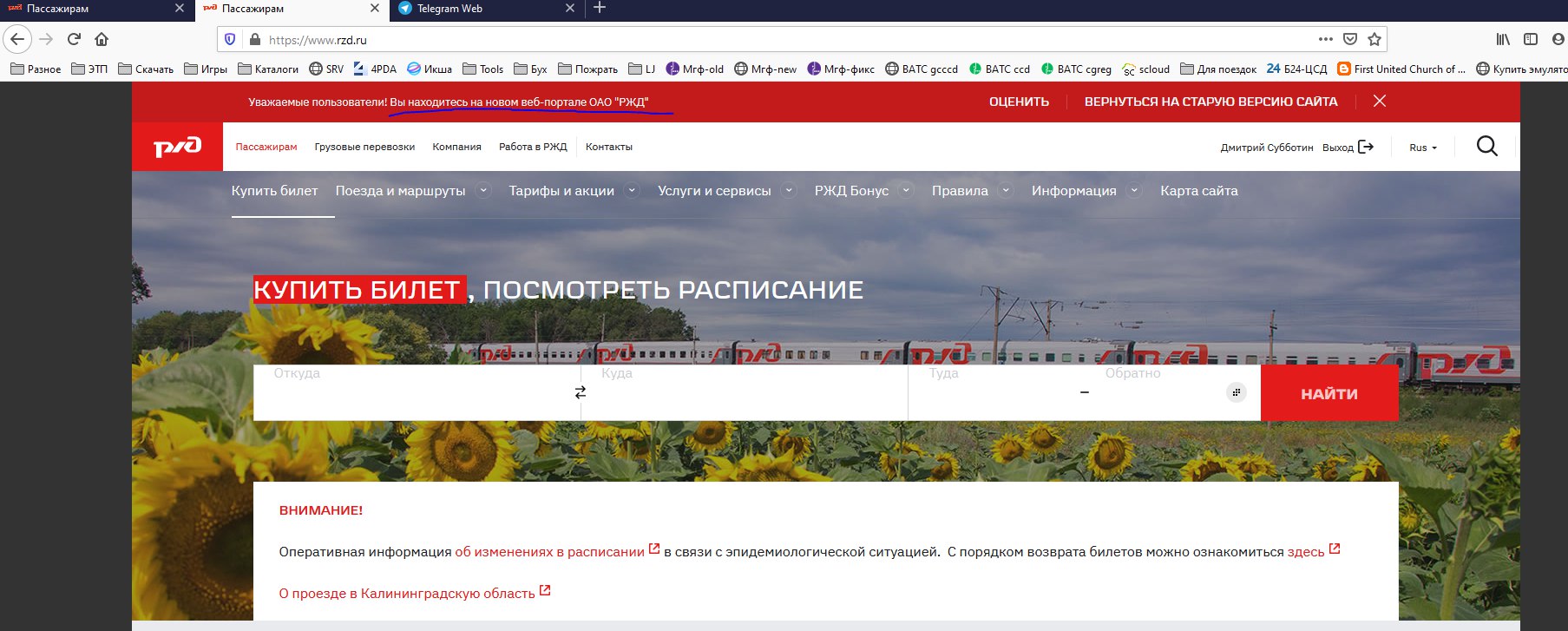The image size is (1568, 631).
Task: Select the Купить билет navigation tab
Action: [274, 190]
